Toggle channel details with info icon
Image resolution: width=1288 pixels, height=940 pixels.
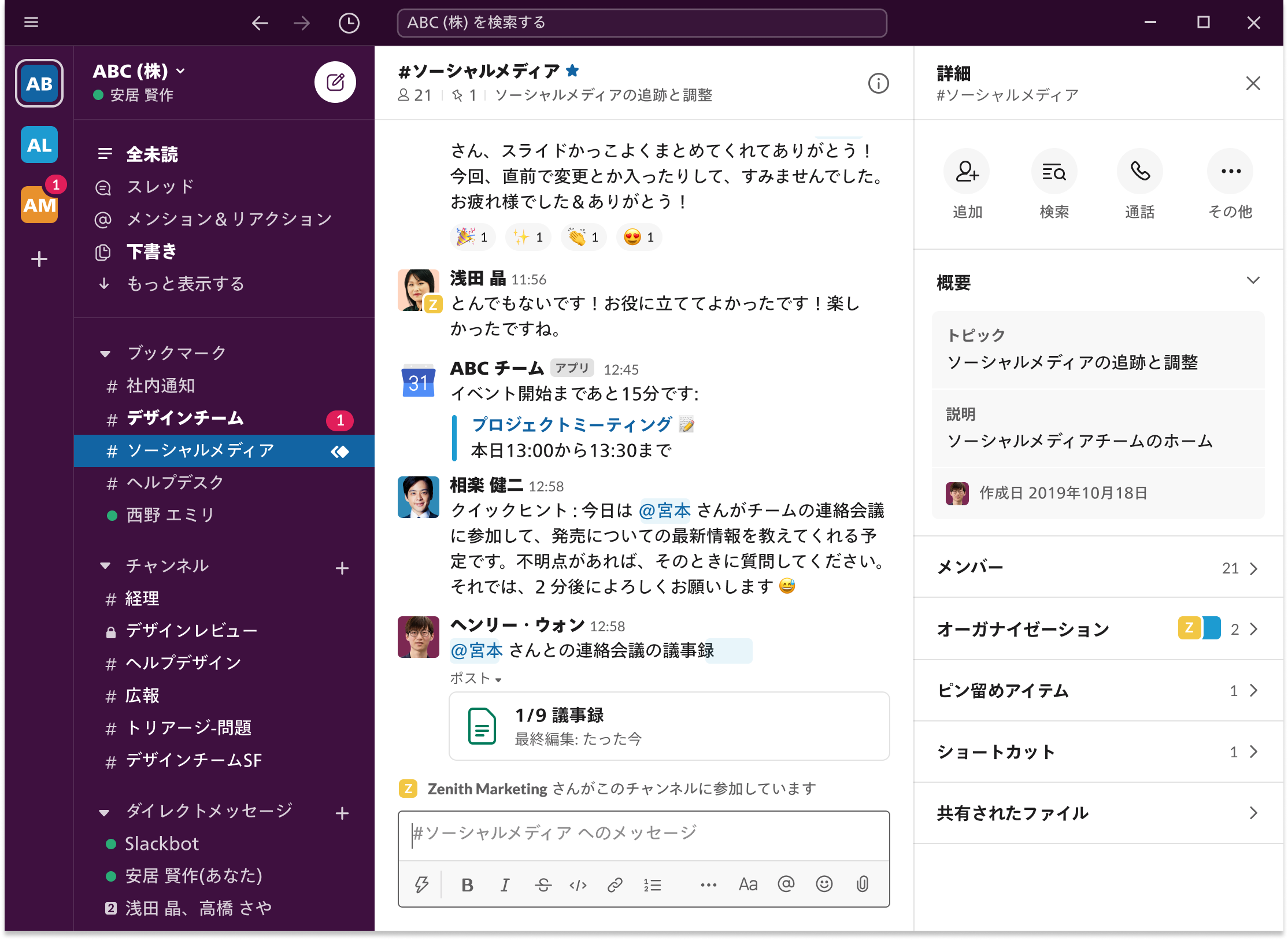coord(878,83)
